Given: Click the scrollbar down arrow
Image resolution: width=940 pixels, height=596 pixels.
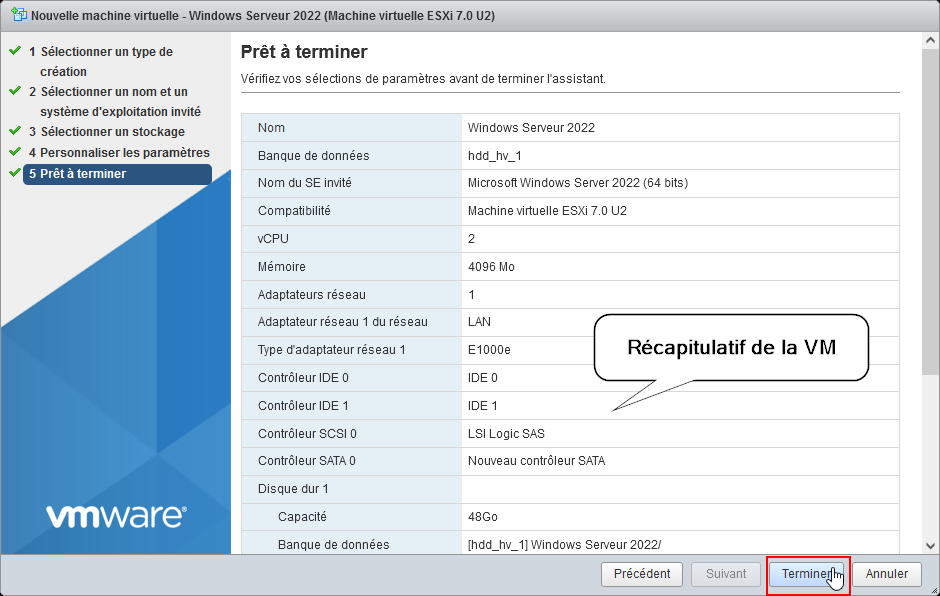Looking at the screenshot, I should pyautogui.click(x=930, y=546).
